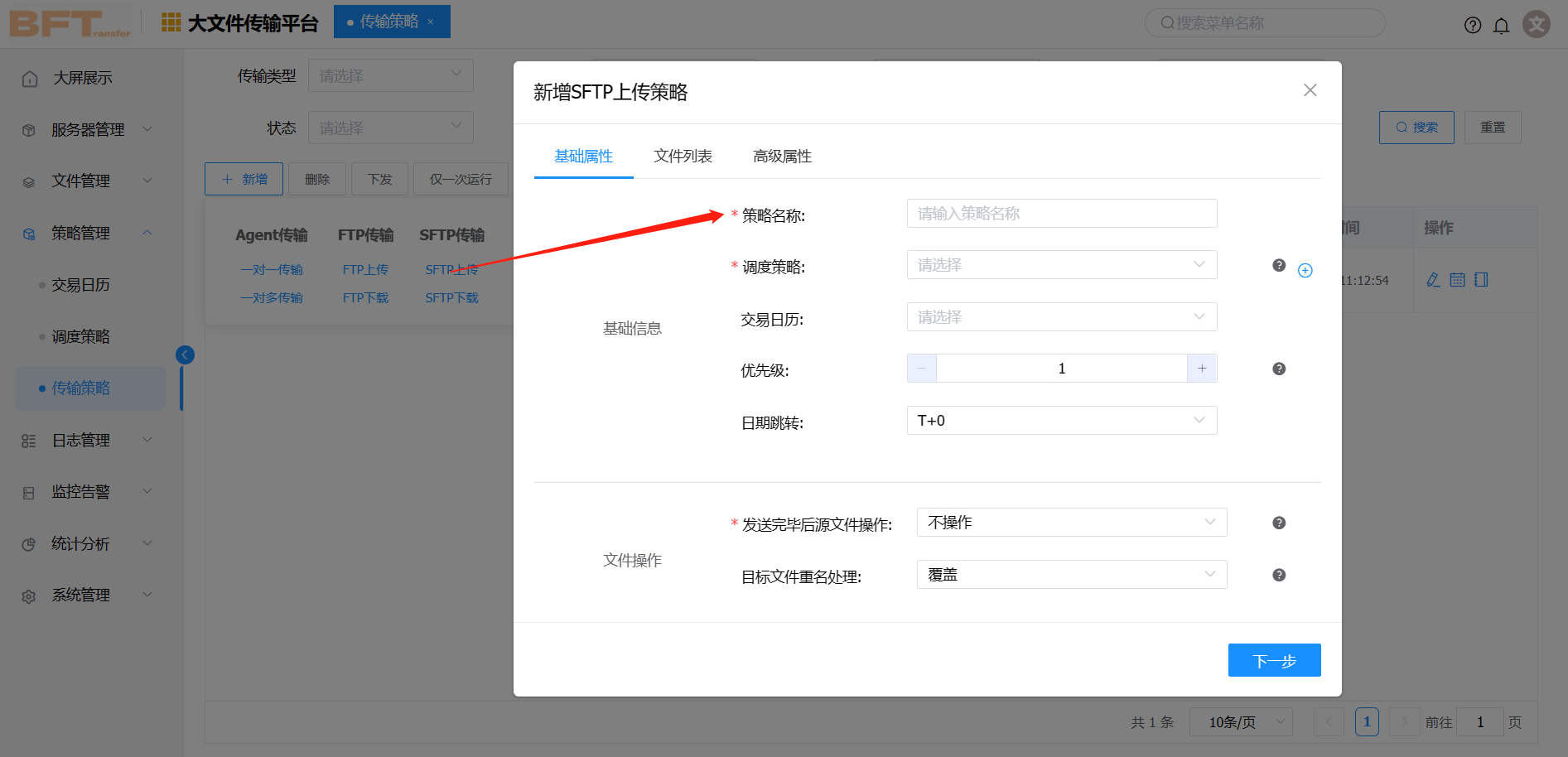Click help icon next to 优先级 stepper

coord(1279,369)
